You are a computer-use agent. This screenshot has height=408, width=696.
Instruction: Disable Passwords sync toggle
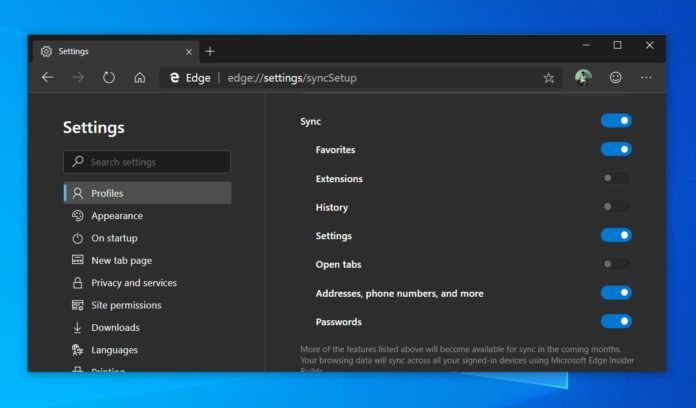616,321
